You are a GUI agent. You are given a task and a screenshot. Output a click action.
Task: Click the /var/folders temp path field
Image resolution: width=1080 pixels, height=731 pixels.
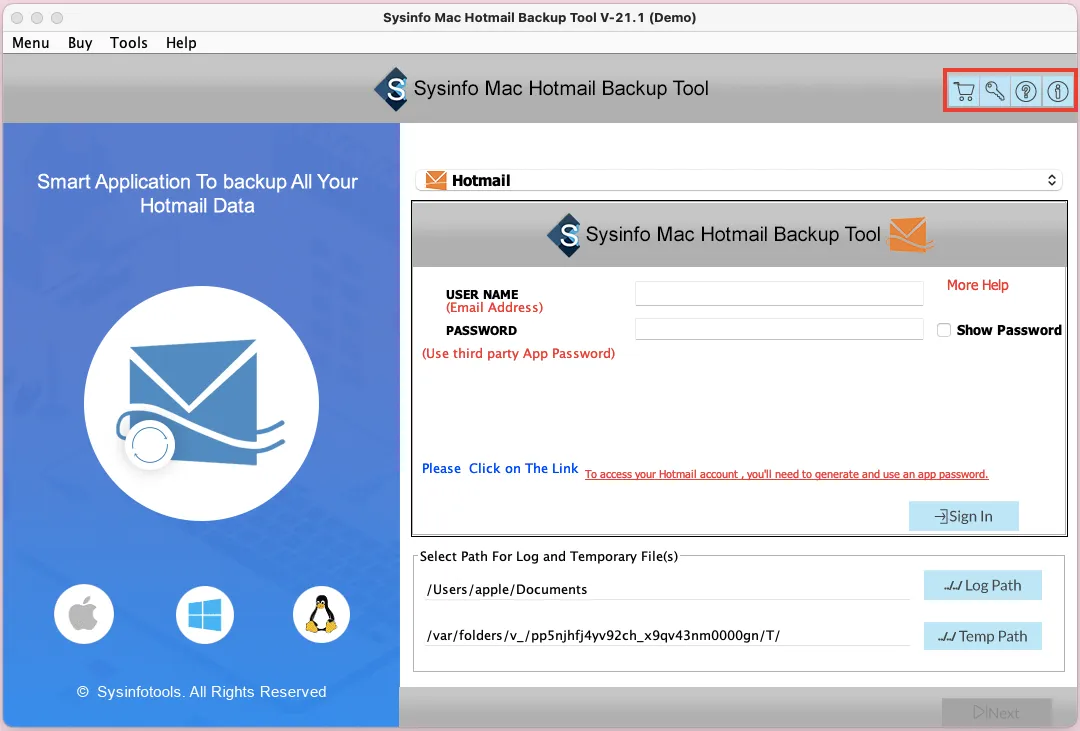(667, 635)
